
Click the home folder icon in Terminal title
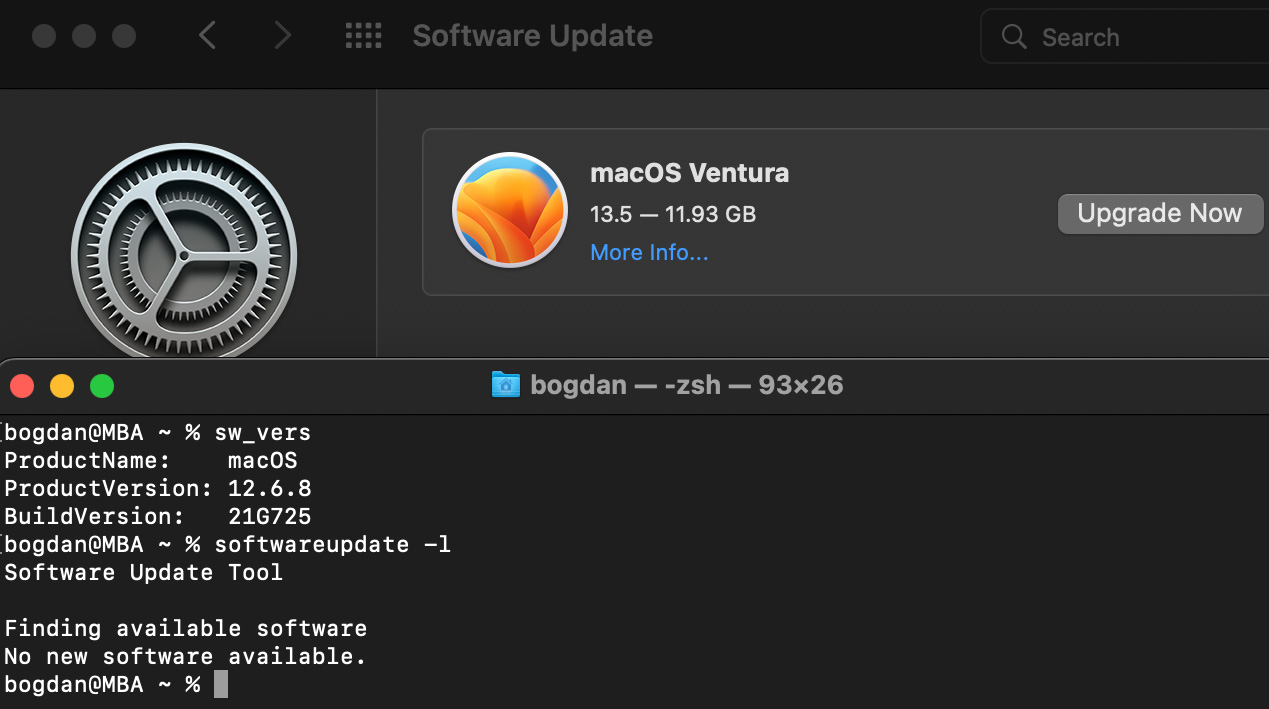point(506,385)
